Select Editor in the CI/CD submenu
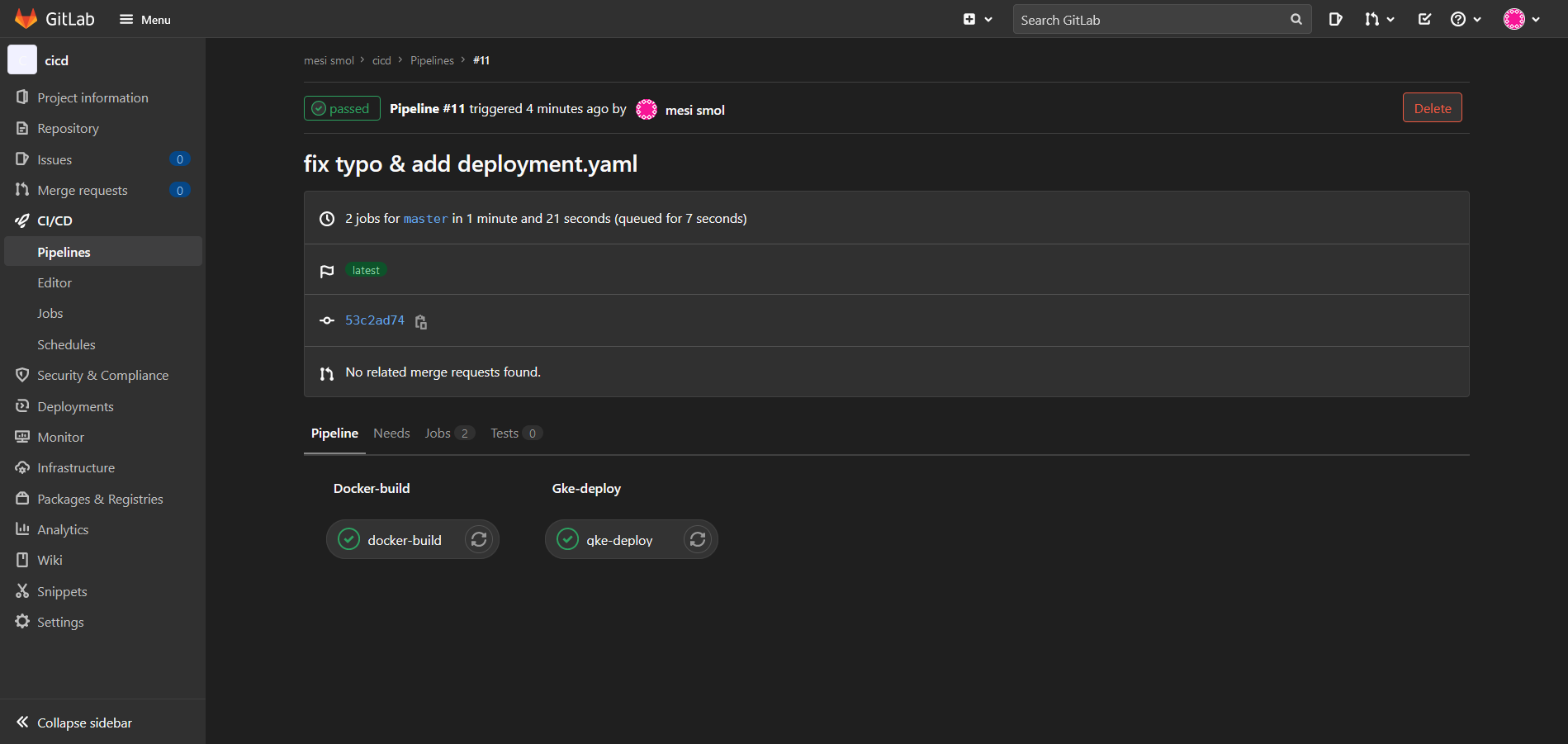This screenshot has height=744, width=1568. tap(103, 283)
